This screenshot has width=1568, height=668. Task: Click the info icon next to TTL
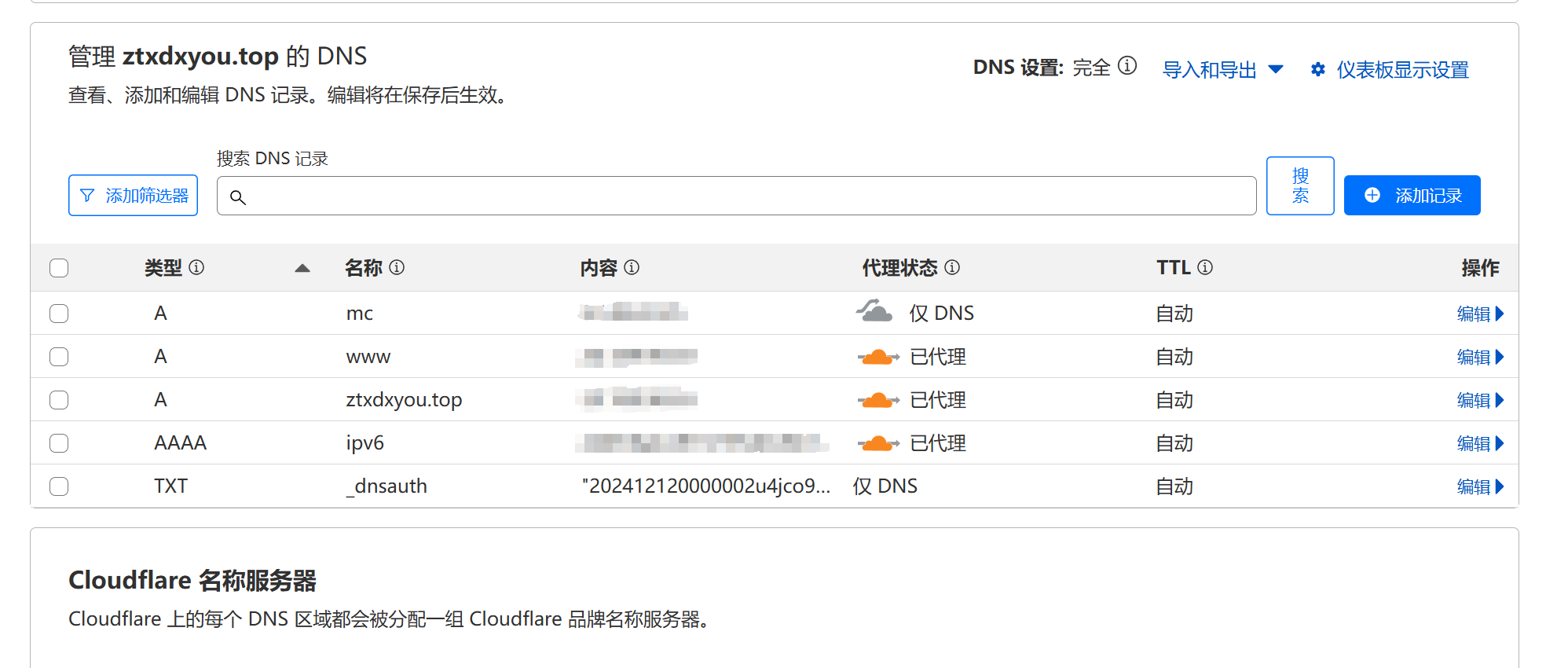pos(1205,267)
